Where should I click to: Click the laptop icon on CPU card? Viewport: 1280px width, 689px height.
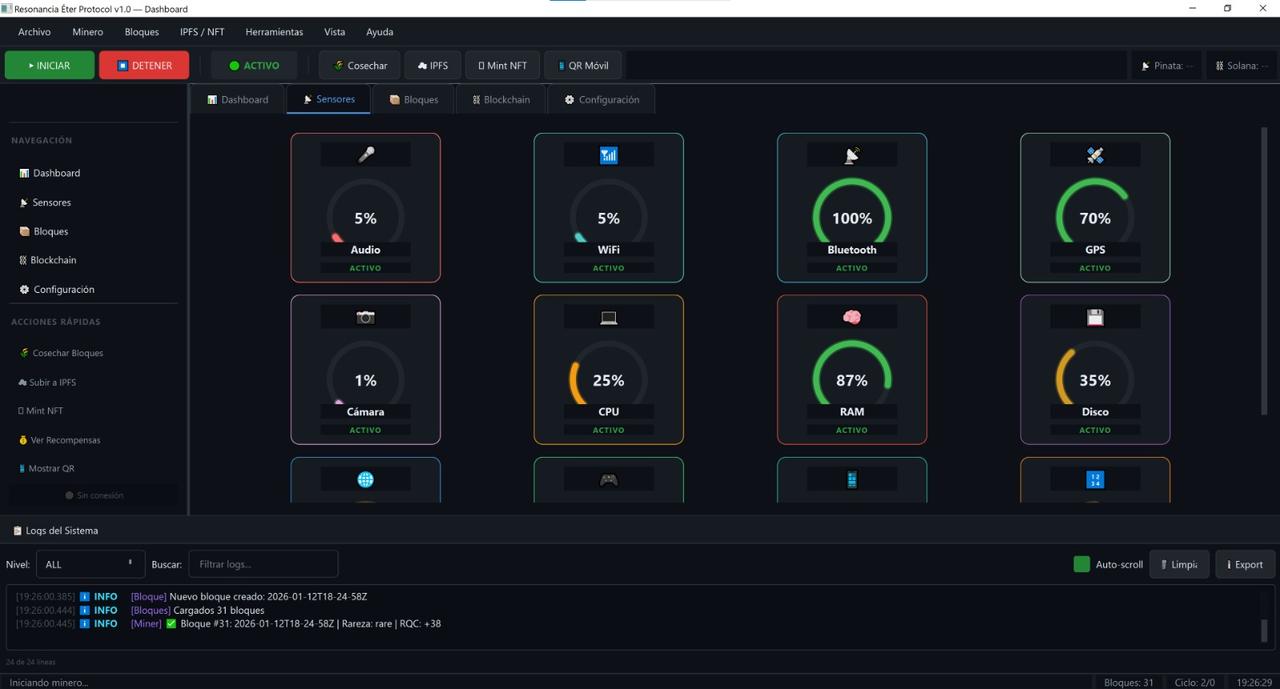pos(608,317)
